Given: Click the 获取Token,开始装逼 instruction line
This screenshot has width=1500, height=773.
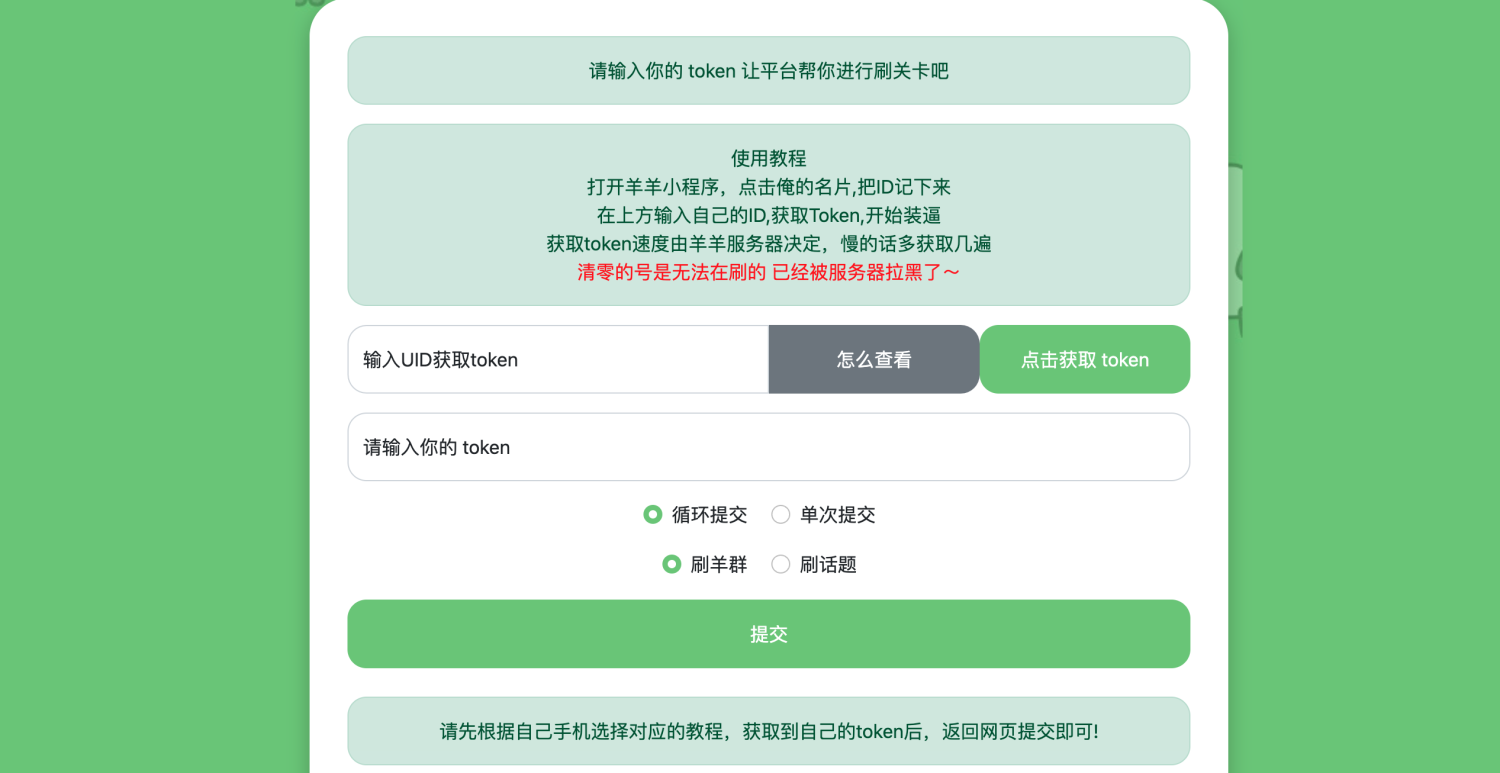Looking at the screenshot, I should pyautogui.click(x=768, y=215).
